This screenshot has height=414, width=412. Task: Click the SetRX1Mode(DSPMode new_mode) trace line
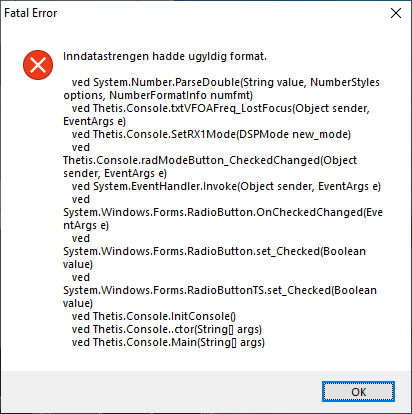pyautogui.click(x=211, y=134)
